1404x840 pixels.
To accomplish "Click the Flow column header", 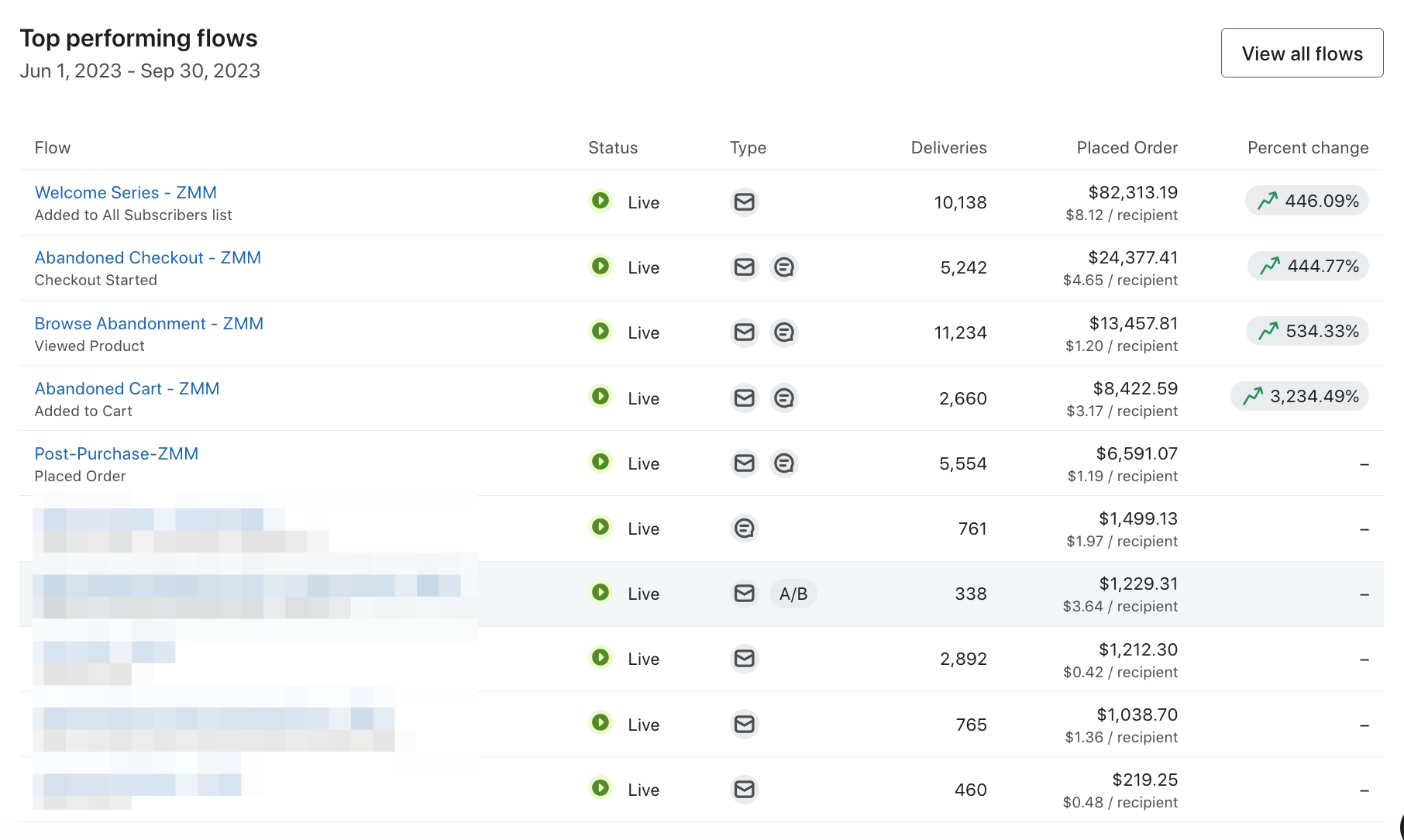I will pyautogui.click(x=53, y=147).
